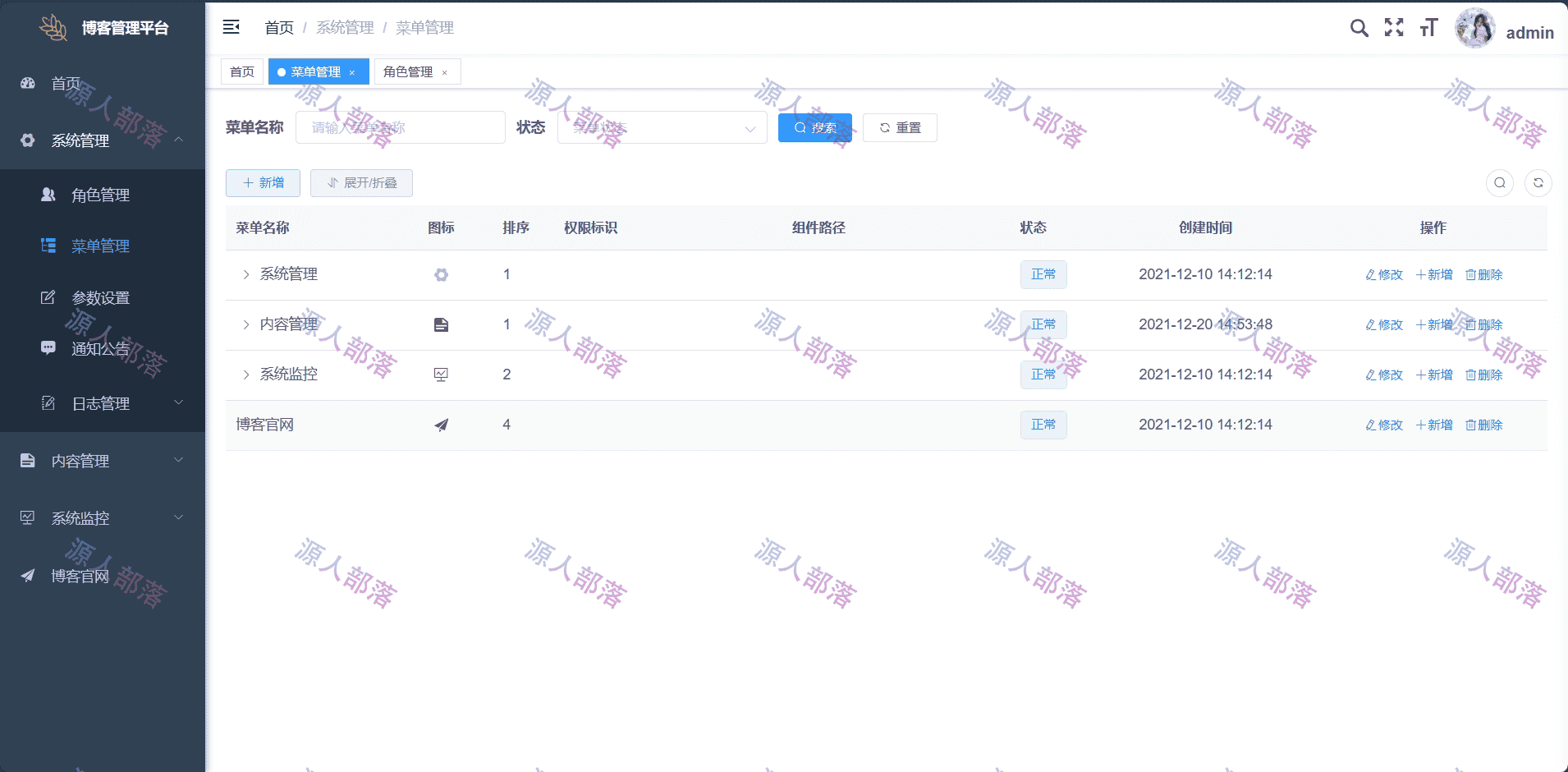Image resolution: width=1568 pixels, height=772 pixels.
Task: Open the header search magnifier icon
Action: click(1359, 28)
